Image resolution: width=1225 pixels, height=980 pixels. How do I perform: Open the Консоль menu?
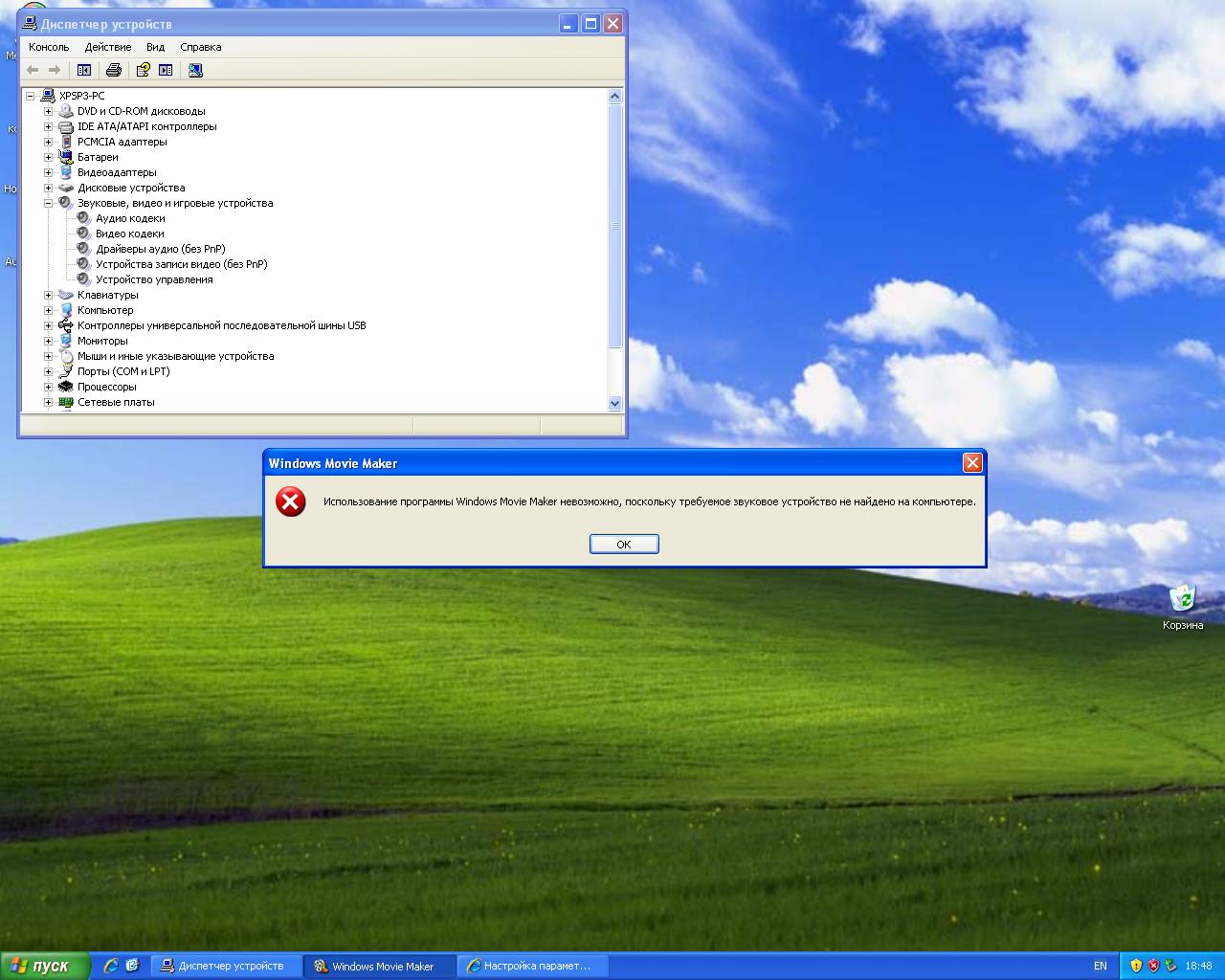pos(49,47)
